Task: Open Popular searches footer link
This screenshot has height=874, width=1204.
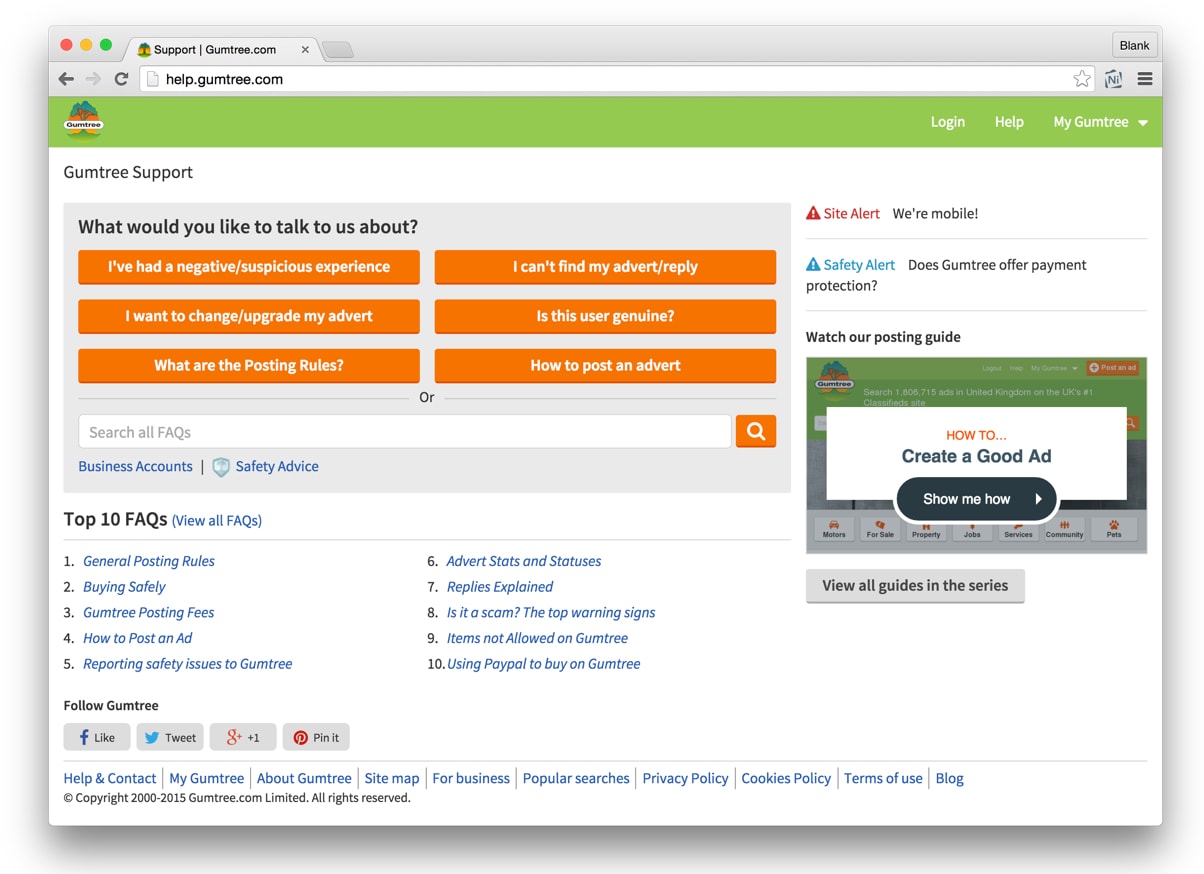Action: 576,778
